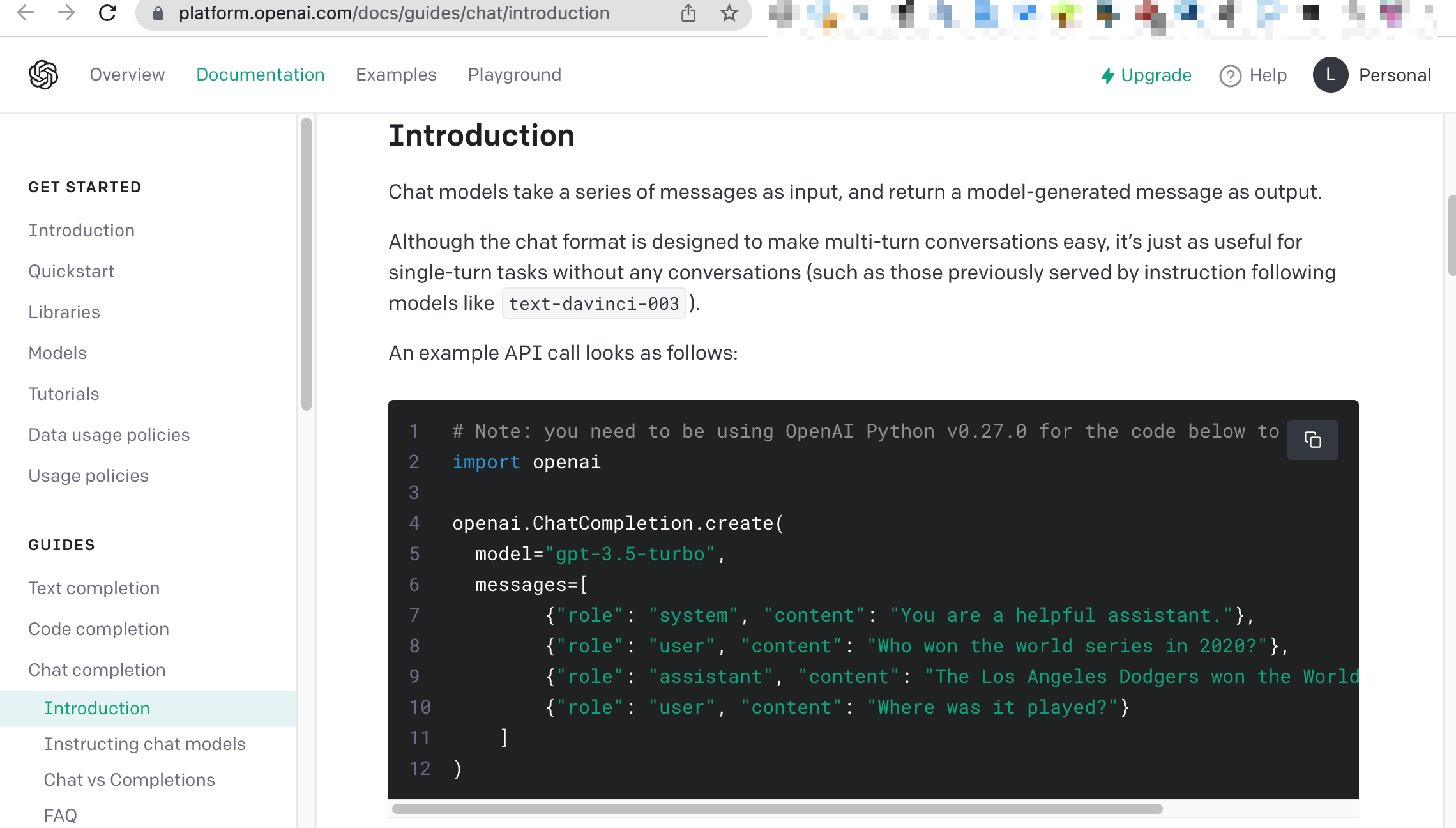Open Chat vs Completions subsection
1456x828 pixels.
(x=129, y=779)
